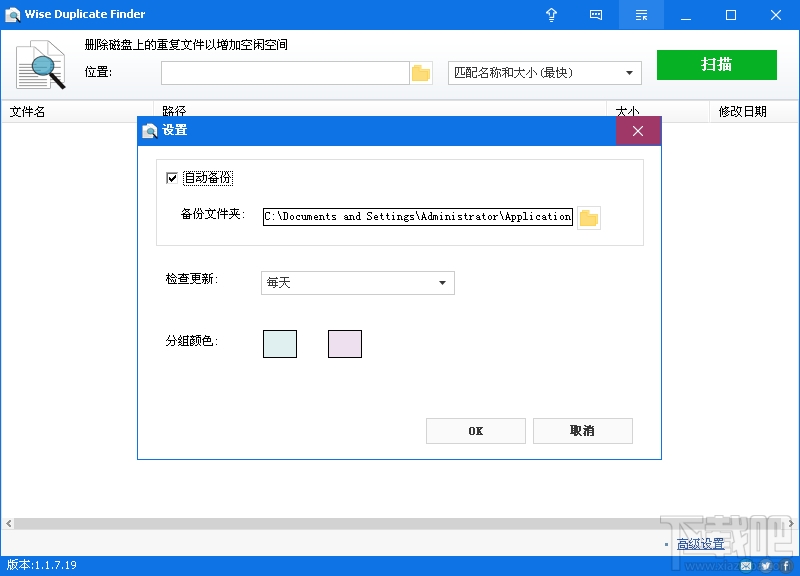Viewport: 800px width, 576px height.
Task: Click the Facebook icon at bottom right
Action: pos(786,565)
